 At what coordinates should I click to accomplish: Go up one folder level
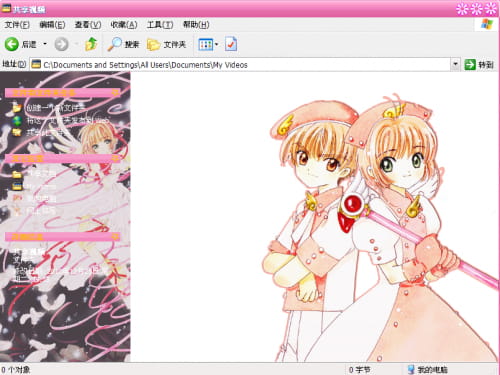coord(91,44)
